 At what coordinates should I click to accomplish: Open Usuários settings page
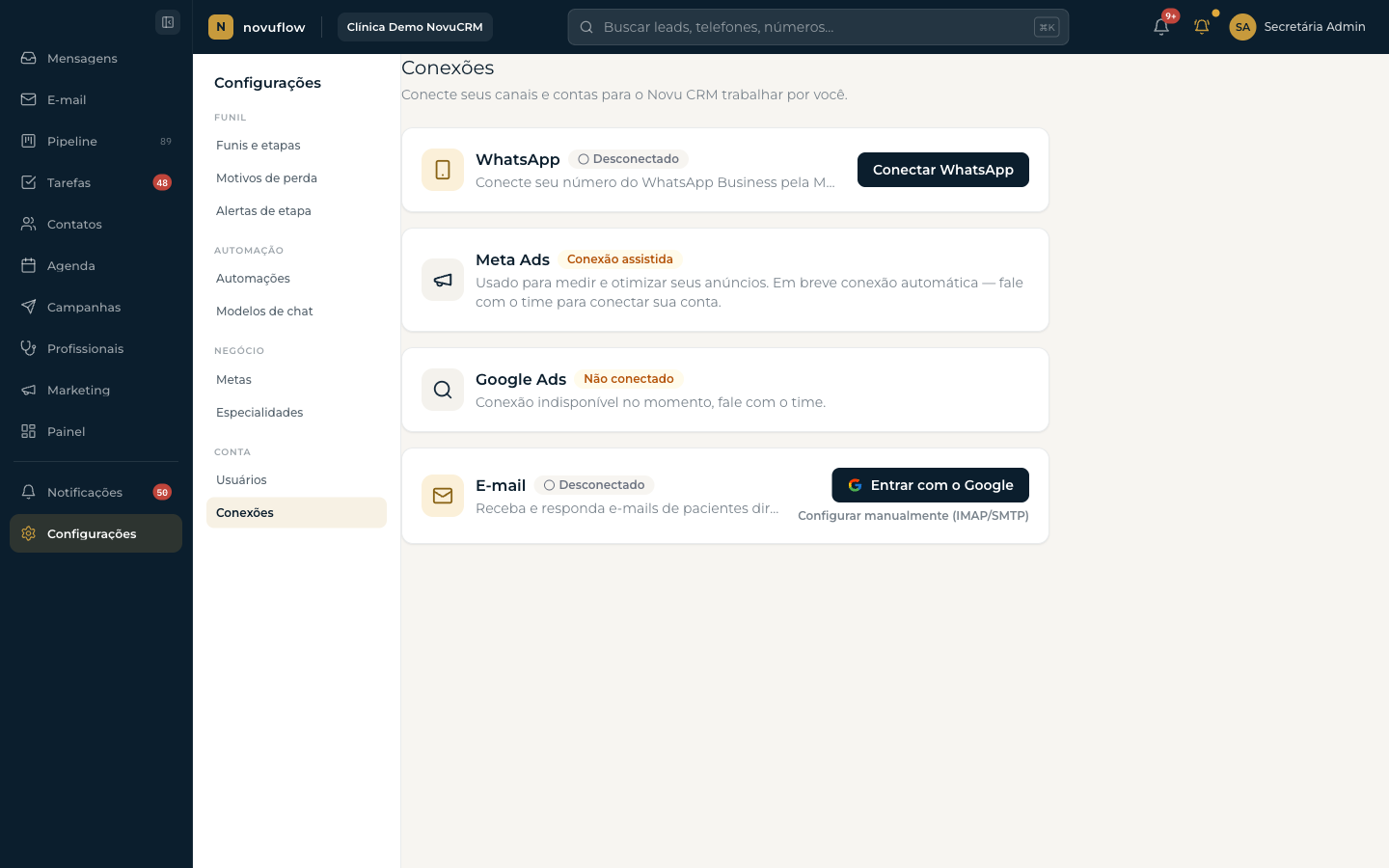296,480
